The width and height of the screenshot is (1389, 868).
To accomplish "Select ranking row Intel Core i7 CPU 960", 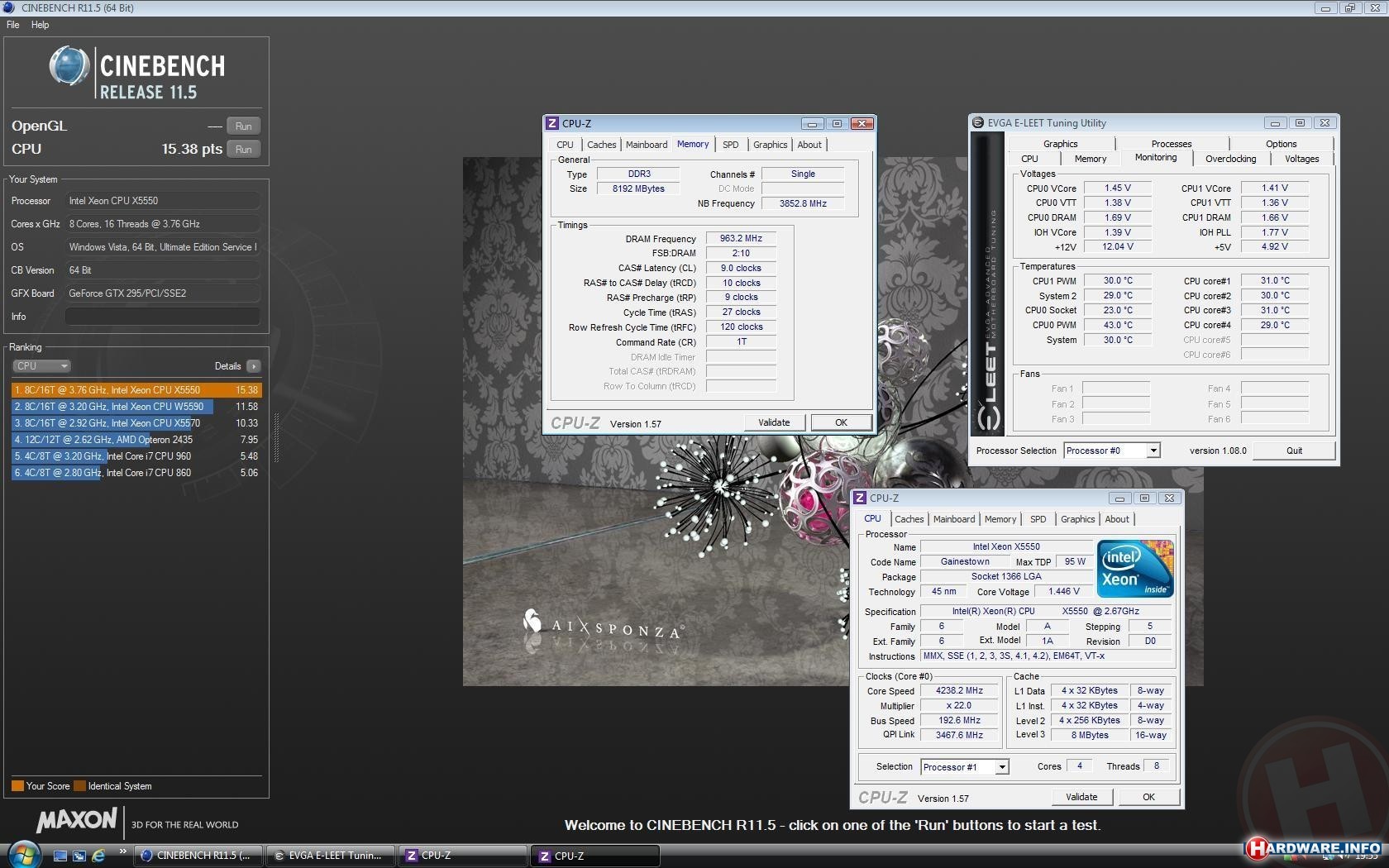I will pos(136,456).
